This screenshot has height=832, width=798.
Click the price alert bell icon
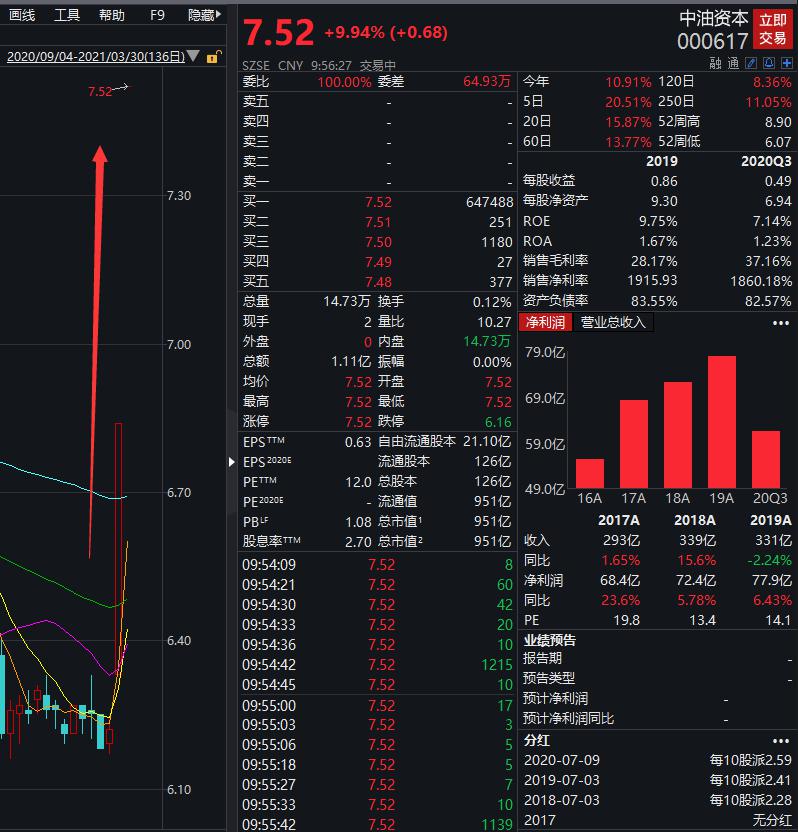[x=769, y=64]
